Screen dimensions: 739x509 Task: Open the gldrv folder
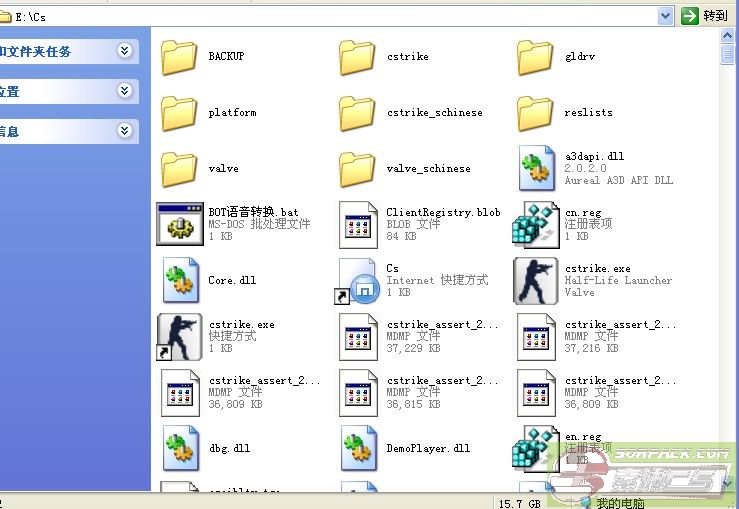[x=536, y=57]
